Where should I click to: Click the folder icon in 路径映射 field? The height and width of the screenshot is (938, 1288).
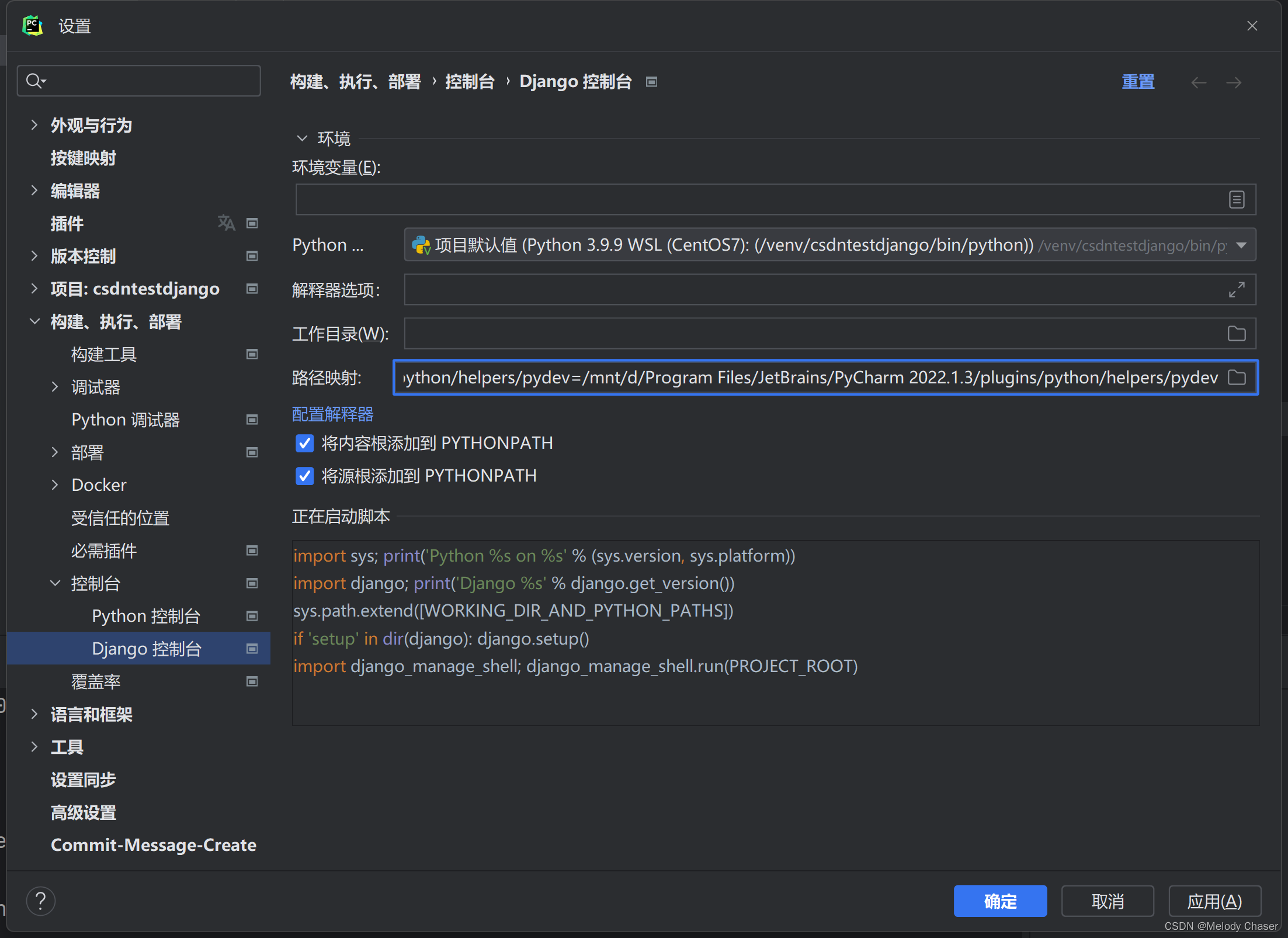1237,378
